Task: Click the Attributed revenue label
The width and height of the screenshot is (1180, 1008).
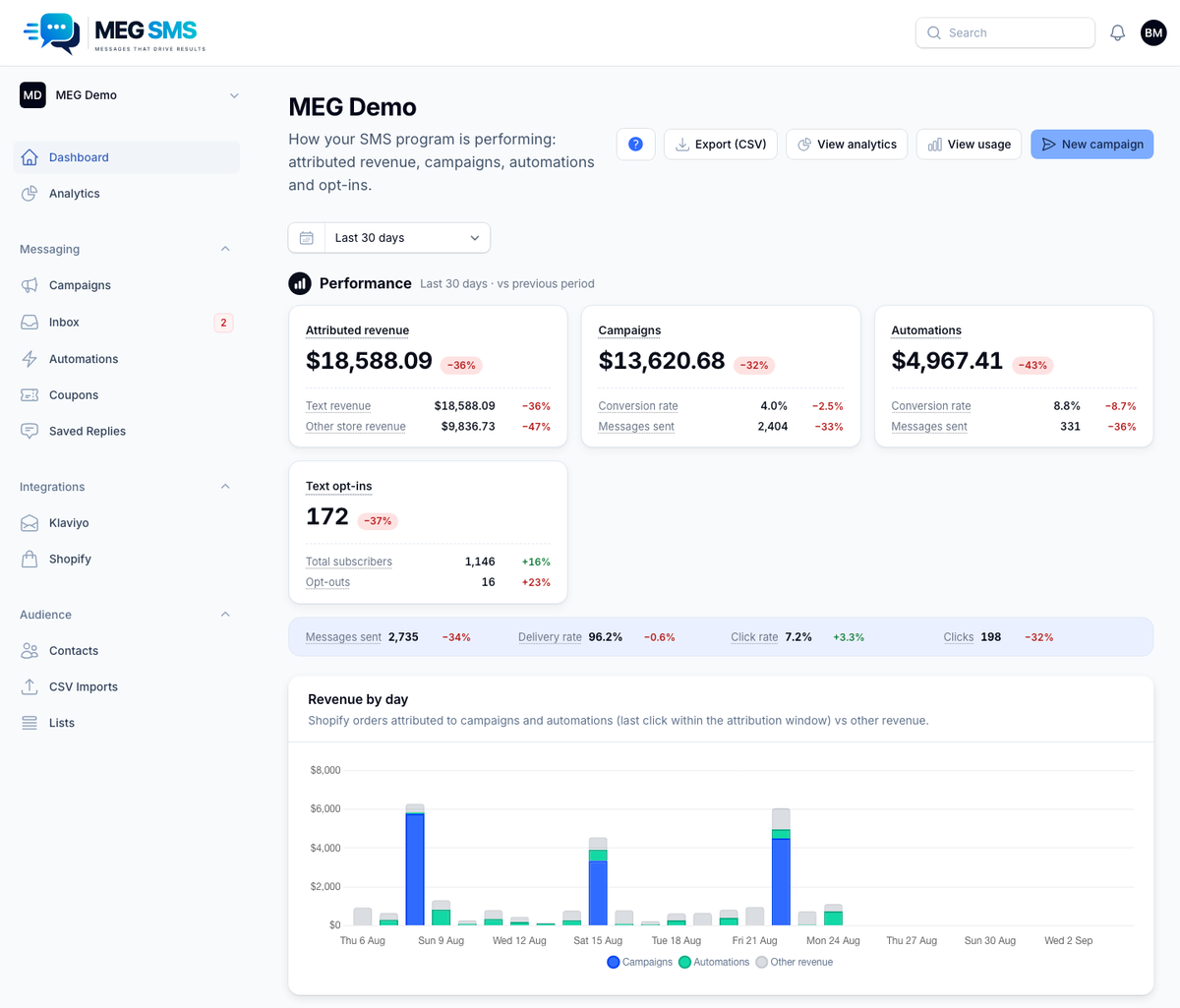Action: click(357, 330)
